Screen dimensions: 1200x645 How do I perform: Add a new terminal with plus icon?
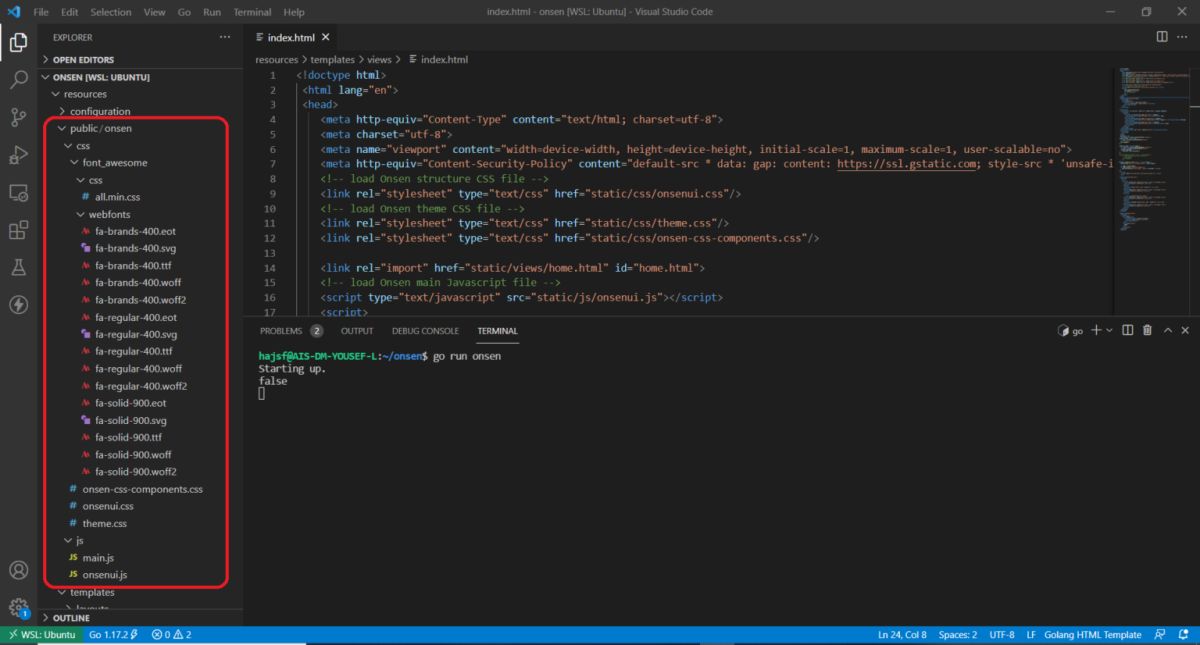[1096, 330]
